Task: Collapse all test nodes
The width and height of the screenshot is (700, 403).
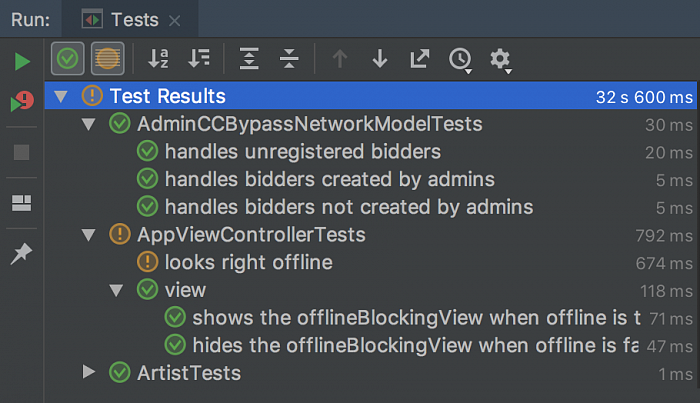Action: click(289, 59)
